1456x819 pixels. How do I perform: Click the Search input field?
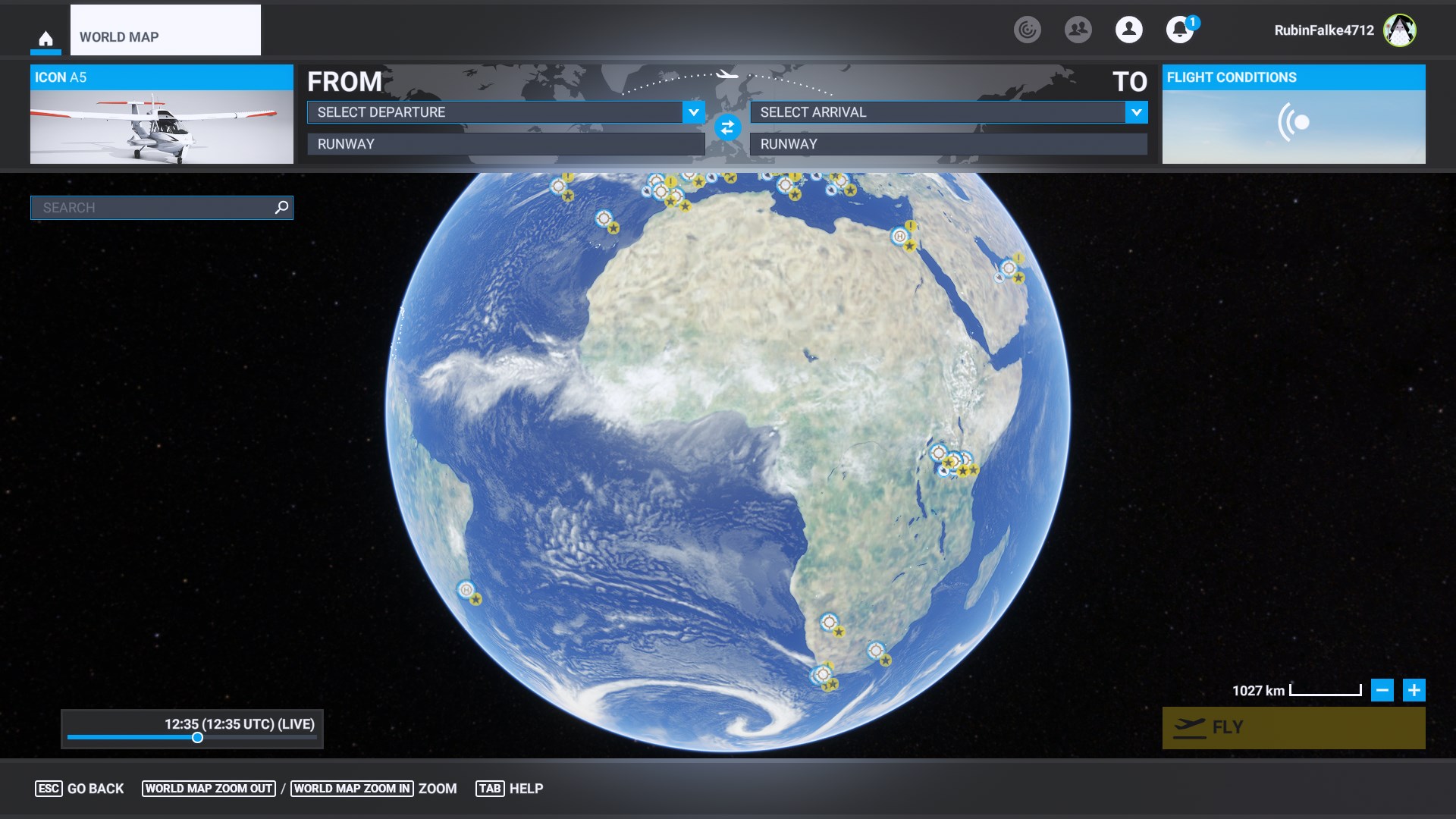(152, 208)
